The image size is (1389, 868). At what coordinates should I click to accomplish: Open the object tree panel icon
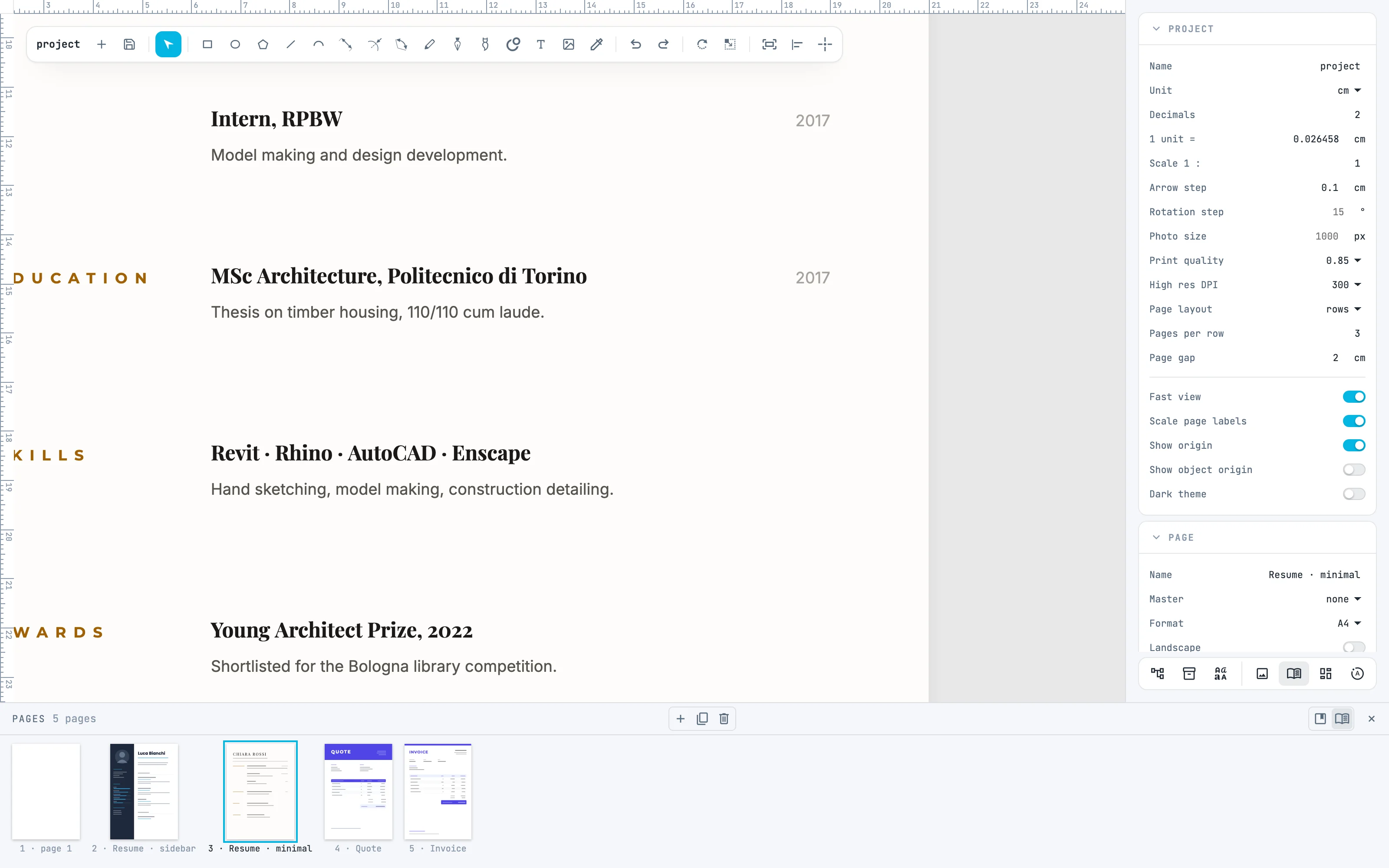1158,674
